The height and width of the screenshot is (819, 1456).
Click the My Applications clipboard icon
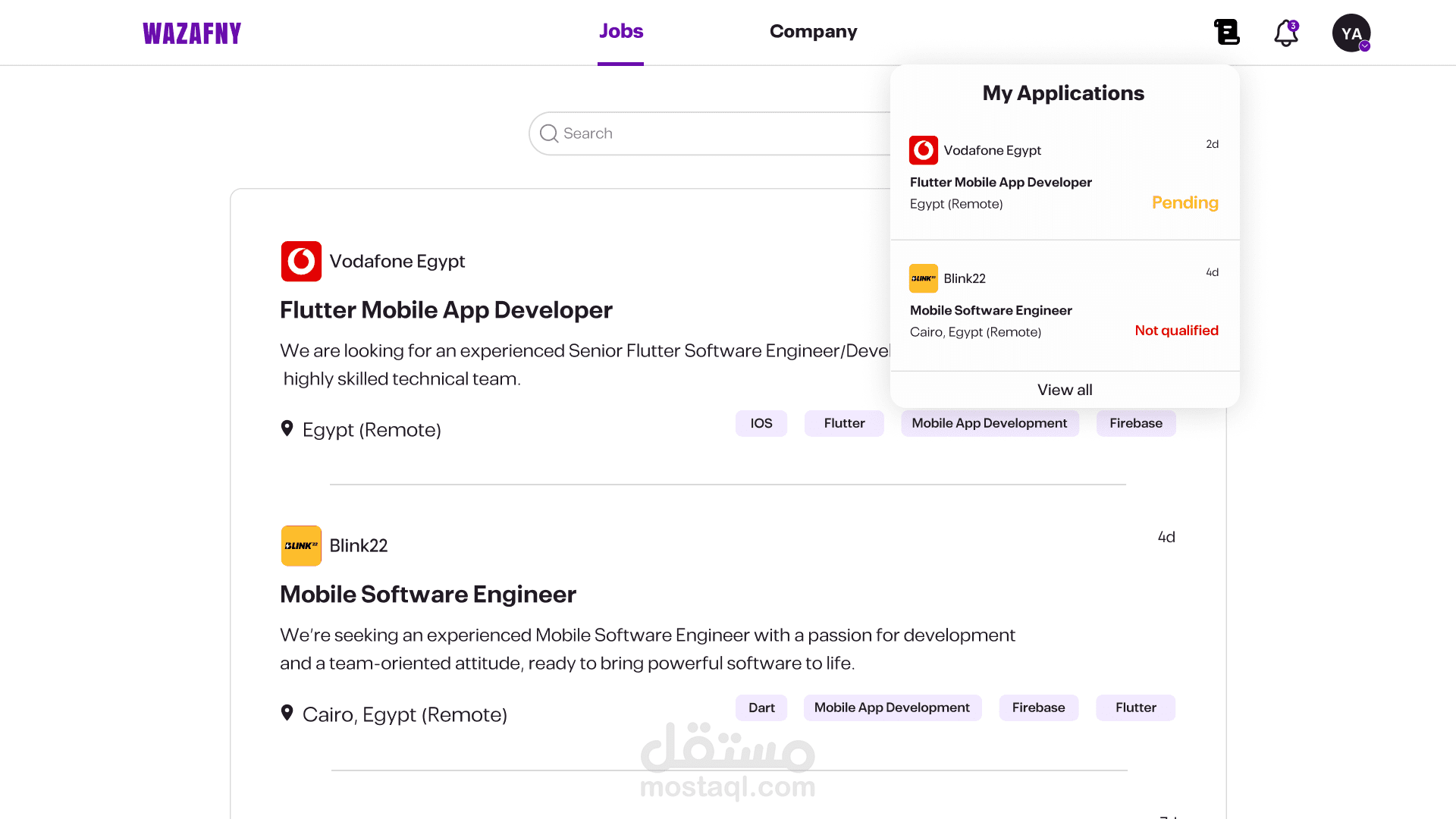point(1226,32)
